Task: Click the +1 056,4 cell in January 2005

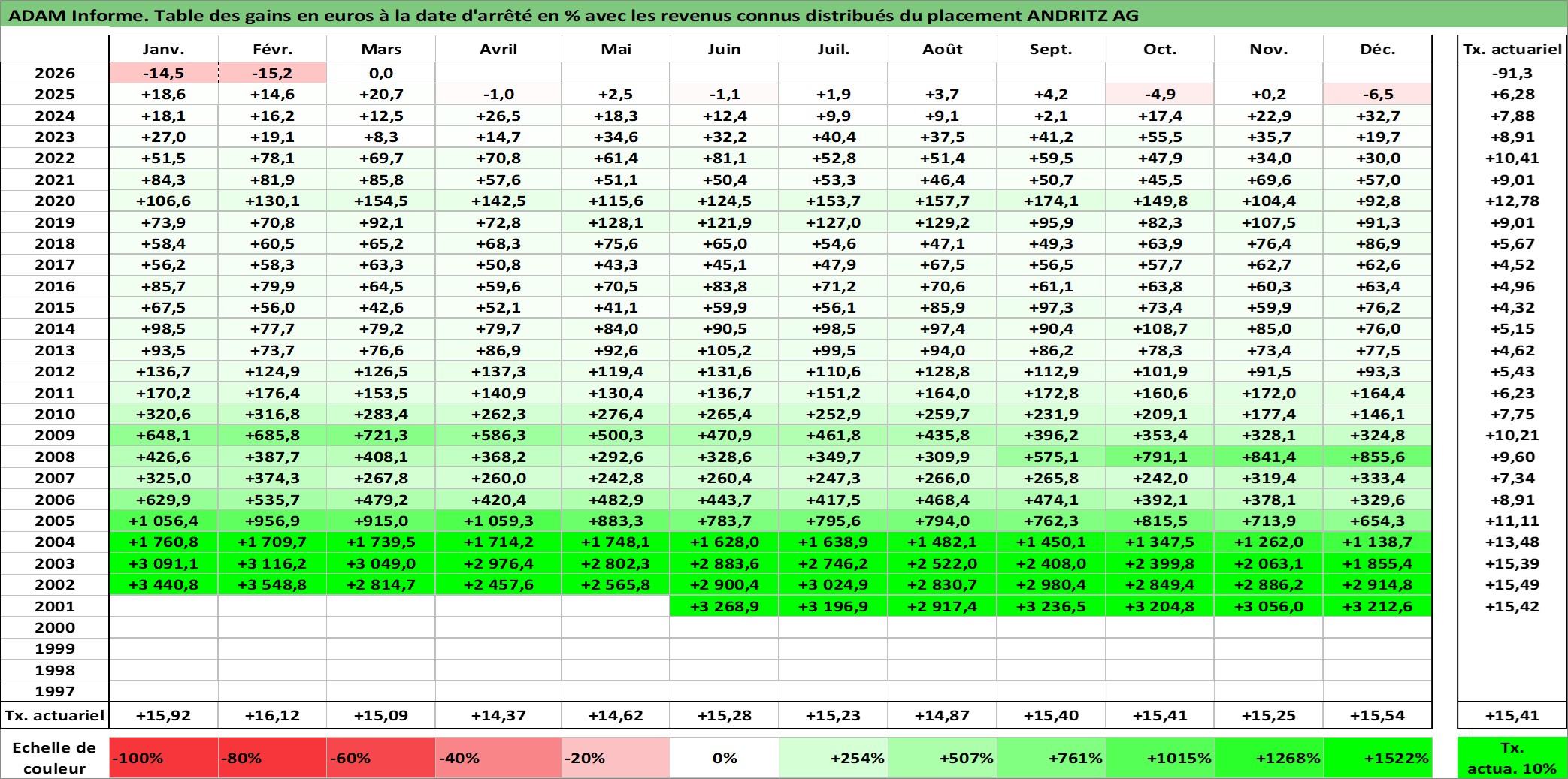Action: [x=163, y=521]
